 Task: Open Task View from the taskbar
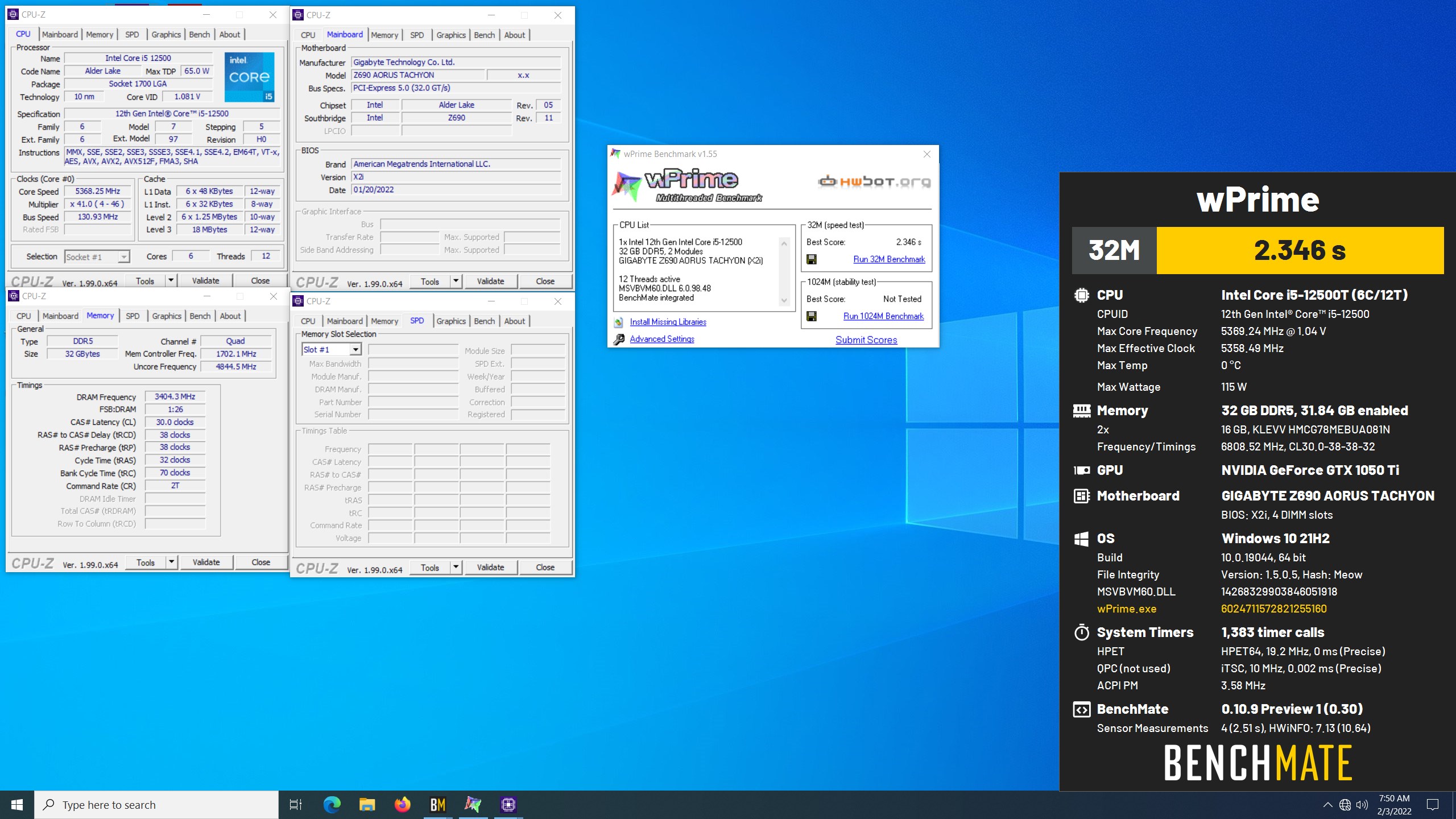click(x=296, y=805)
